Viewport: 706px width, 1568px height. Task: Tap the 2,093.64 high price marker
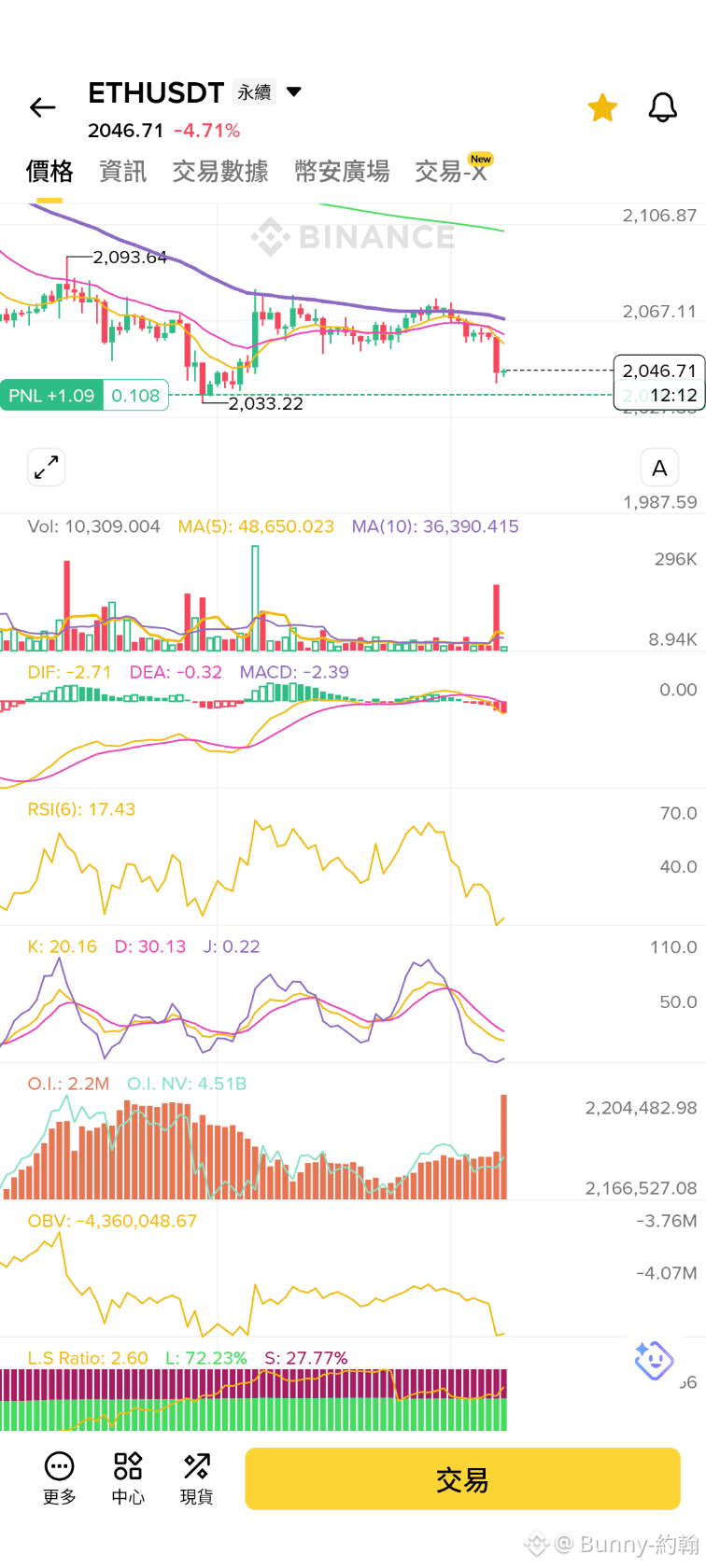(x=130, y=257)
